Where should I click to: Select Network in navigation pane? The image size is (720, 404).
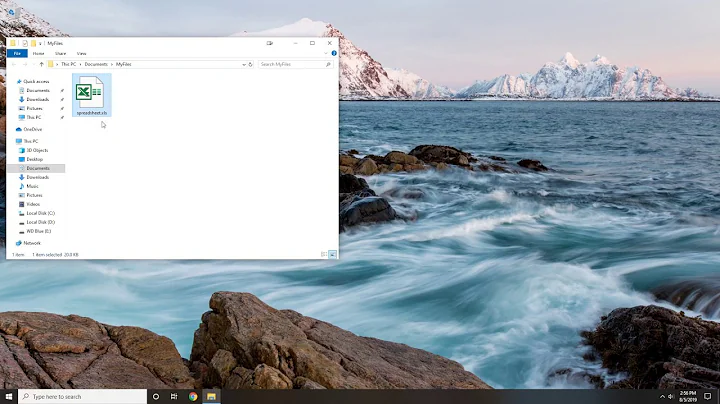[x=32, y=243]
